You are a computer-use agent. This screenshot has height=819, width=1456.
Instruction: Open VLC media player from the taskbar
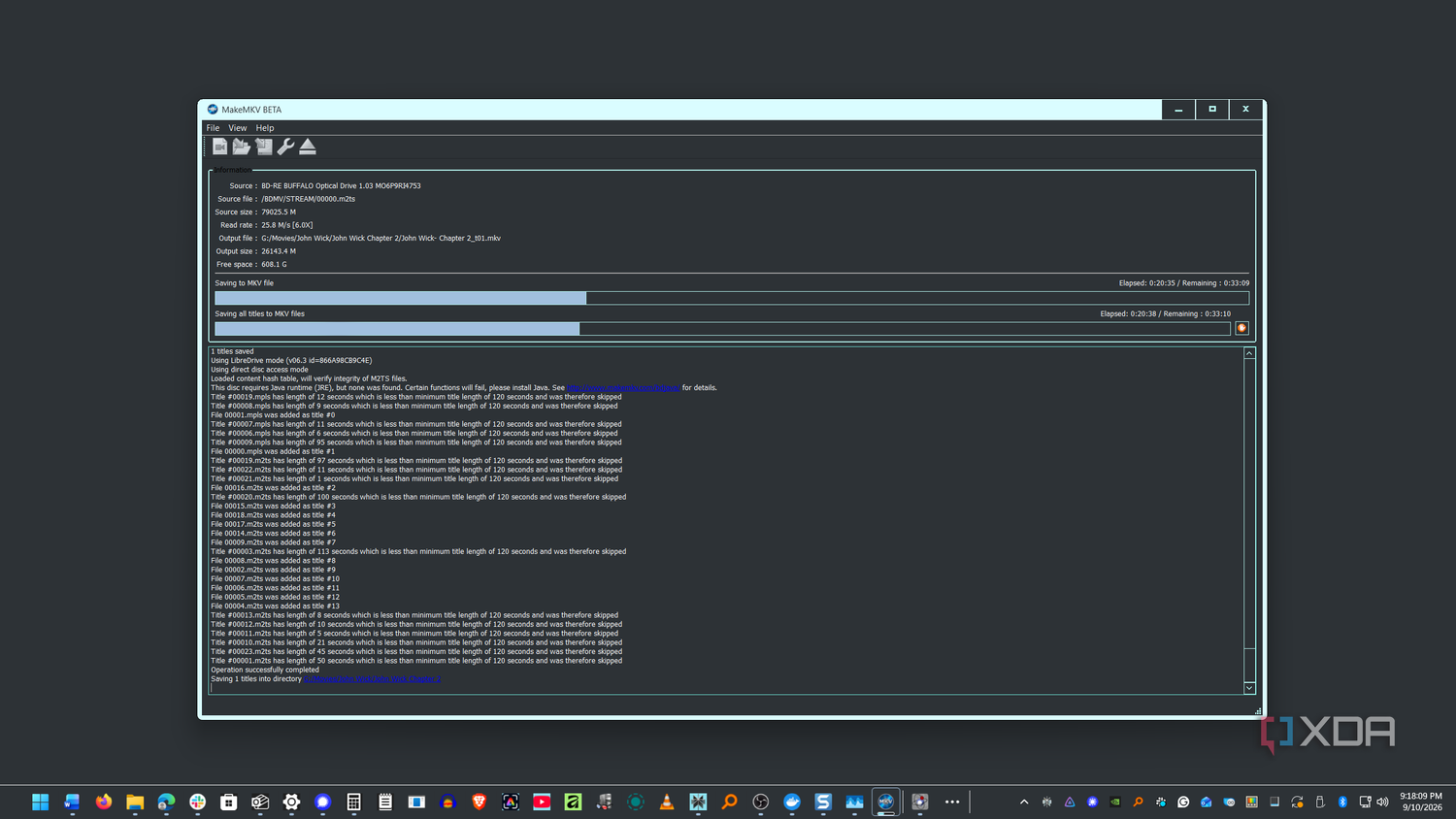click(667, 802)
